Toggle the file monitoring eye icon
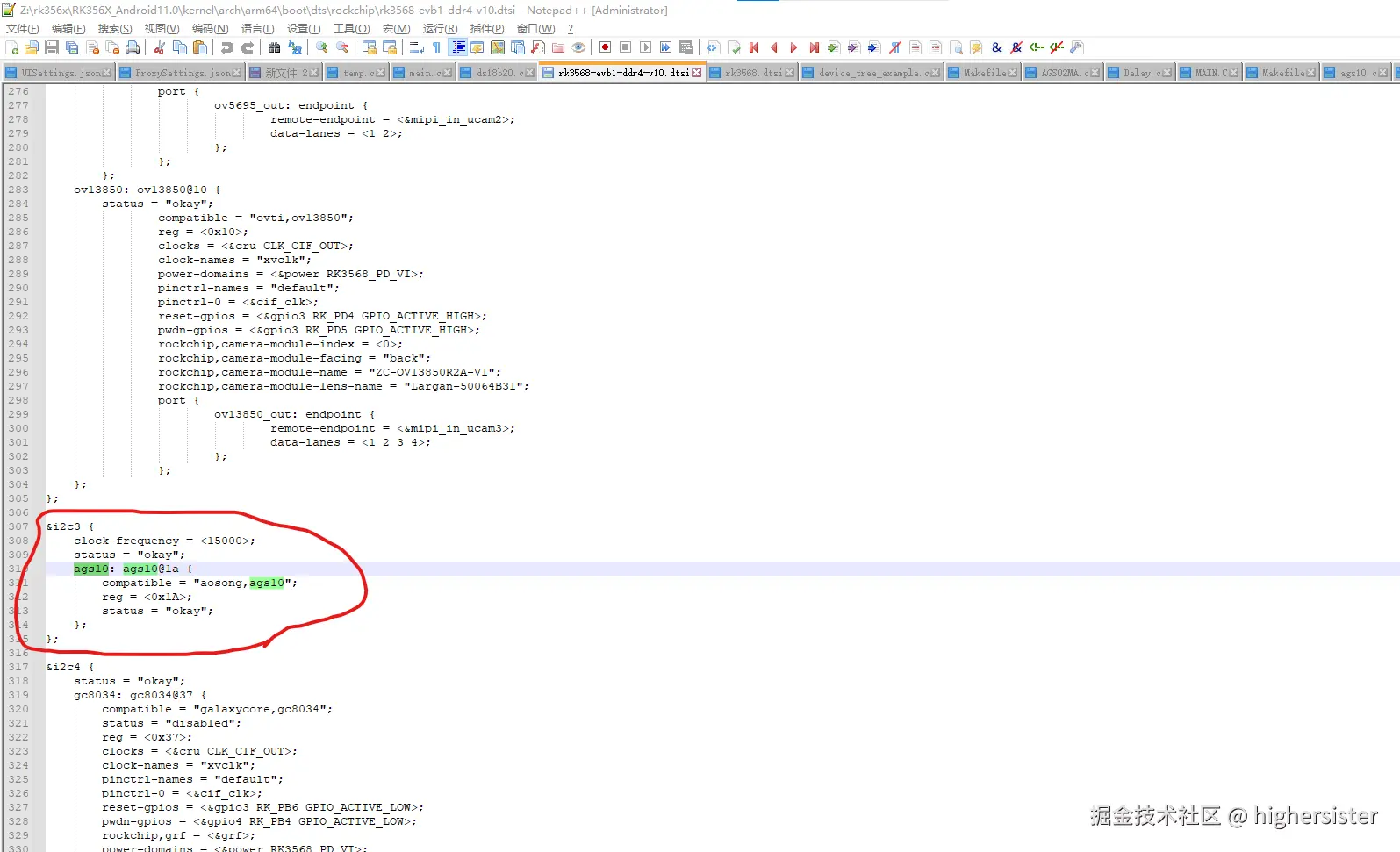This screenshot has width=1400, height=852. pyautogui.click(x=578, y=47)
